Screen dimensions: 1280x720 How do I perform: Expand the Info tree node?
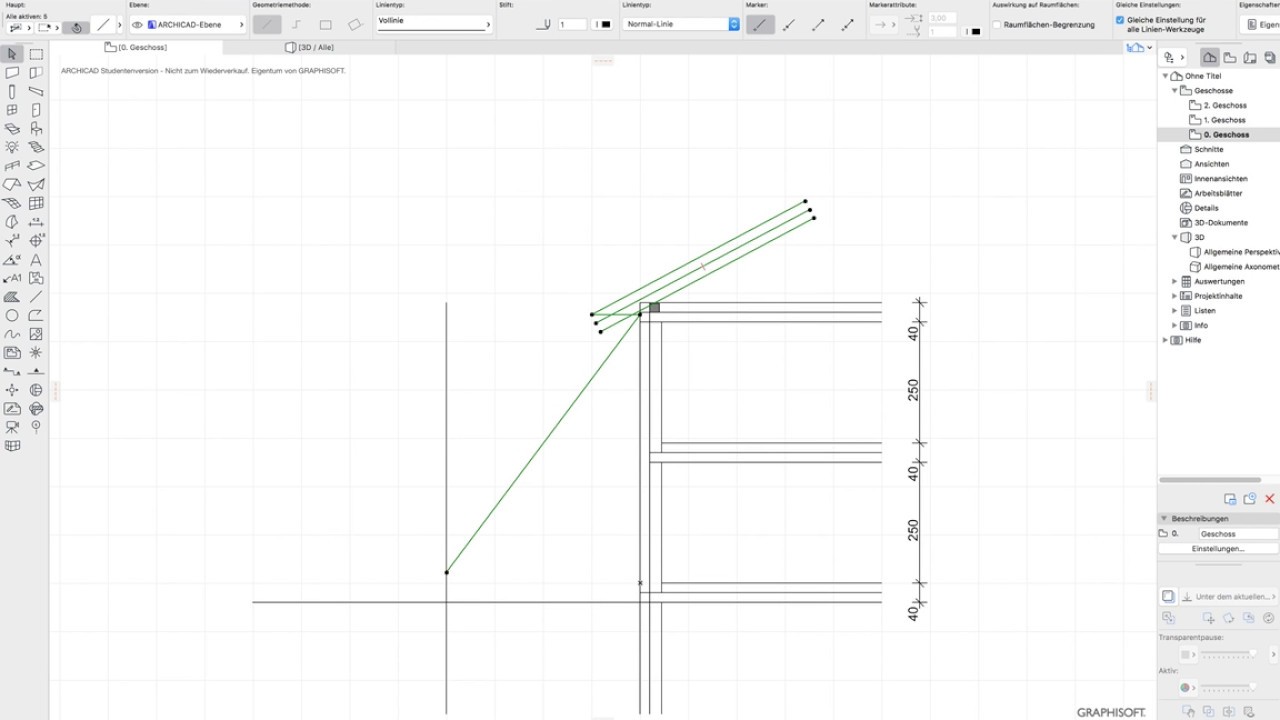(x=1175, y=325)
